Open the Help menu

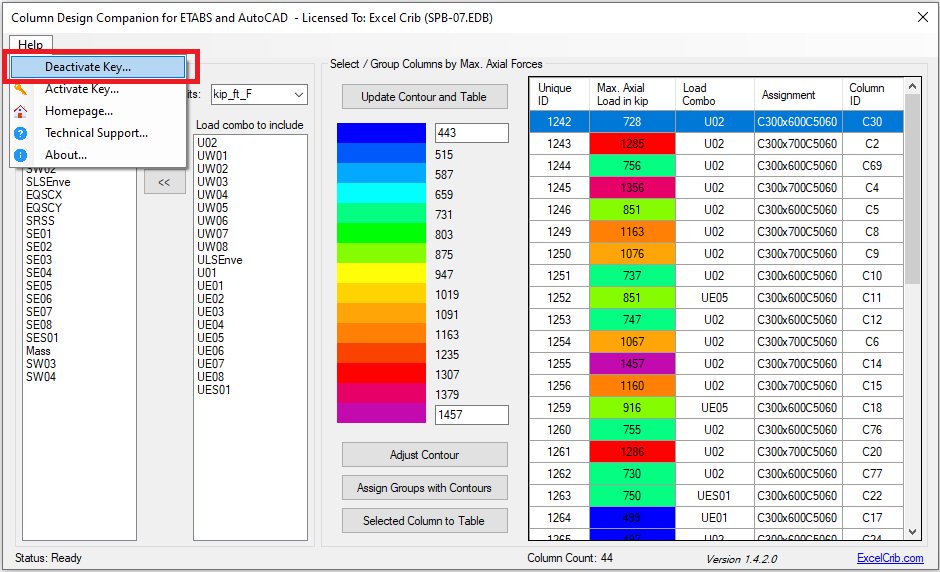tap(30, 45)
